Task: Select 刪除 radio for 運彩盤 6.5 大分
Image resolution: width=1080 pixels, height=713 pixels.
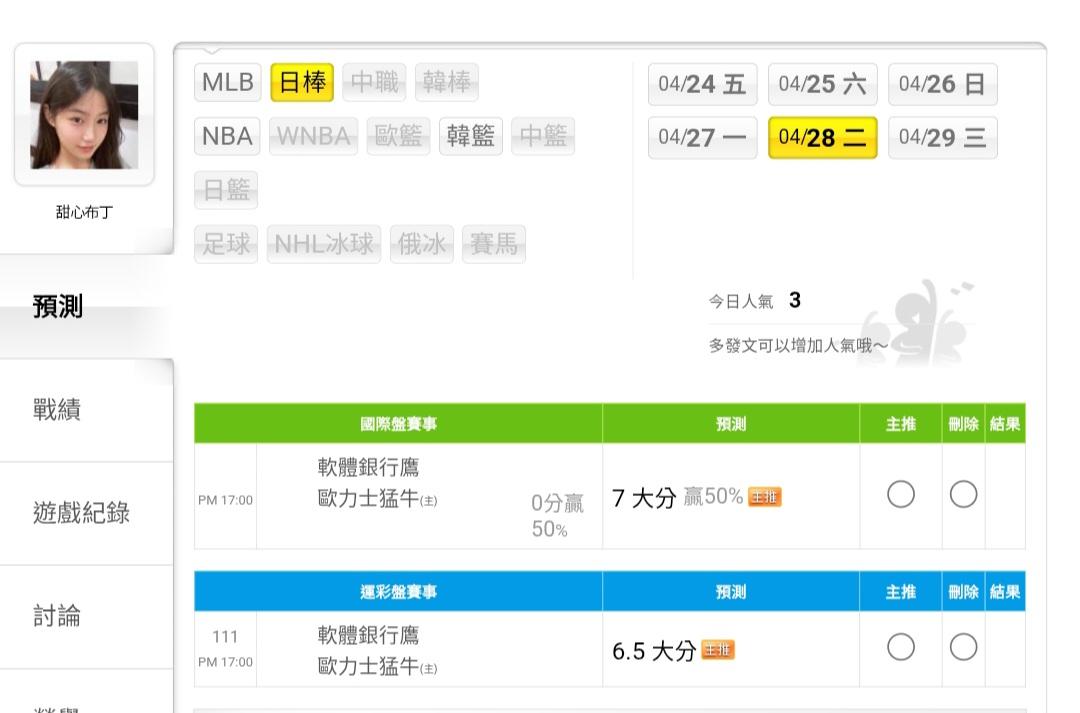Action: click(x=963, y=648)
